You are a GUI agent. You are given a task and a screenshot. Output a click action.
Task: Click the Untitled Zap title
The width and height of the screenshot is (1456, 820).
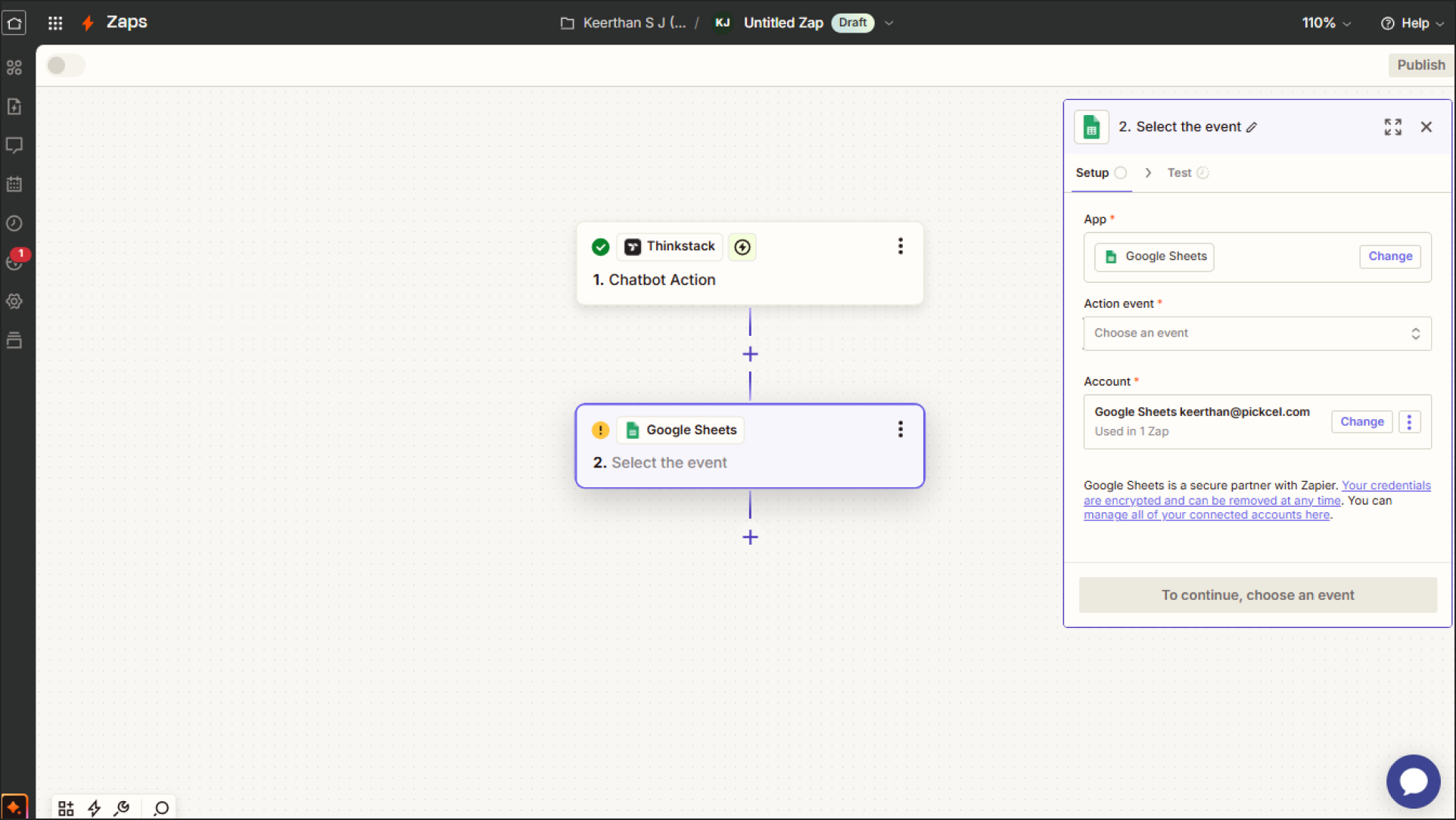point(783,23)
